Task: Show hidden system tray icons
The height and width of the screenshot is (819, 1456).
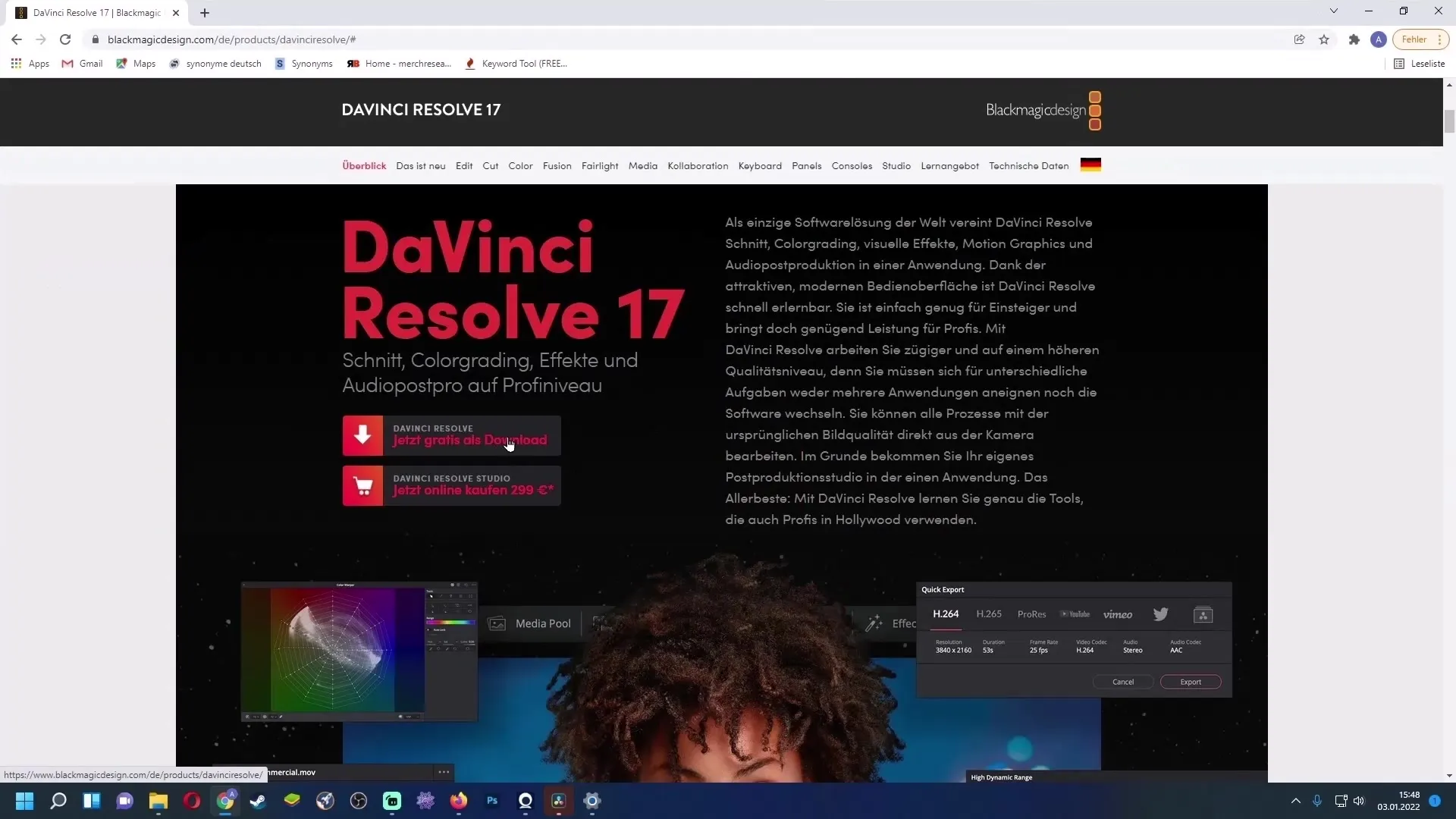Action: tap(1295, 801)
